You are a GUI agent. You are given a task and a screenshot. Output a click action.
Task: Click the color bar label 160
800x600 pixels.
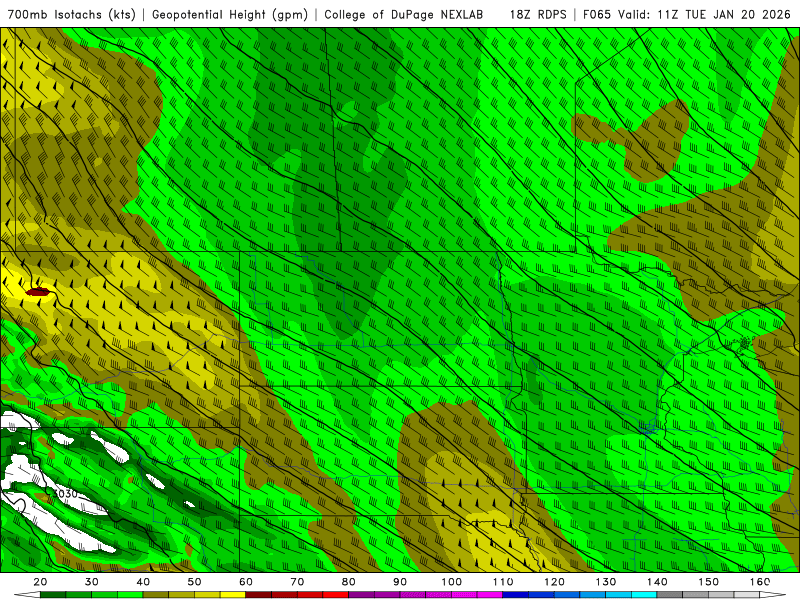tap(760, 582)
